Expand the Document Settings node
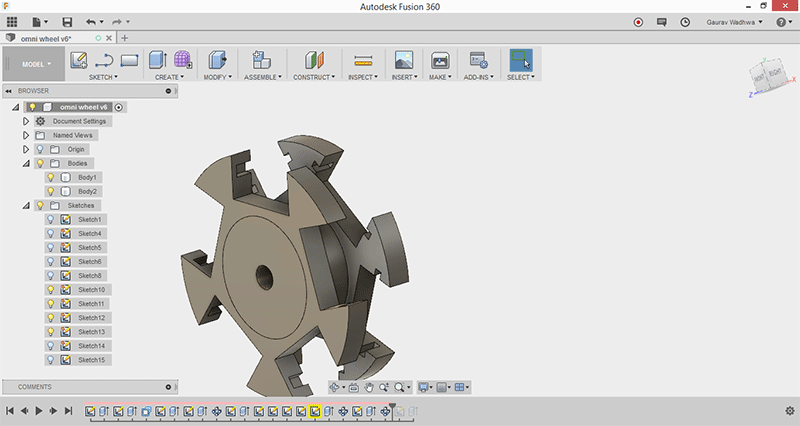The height and width of the screenshot is (426, 800). click(x=26, y=121)
